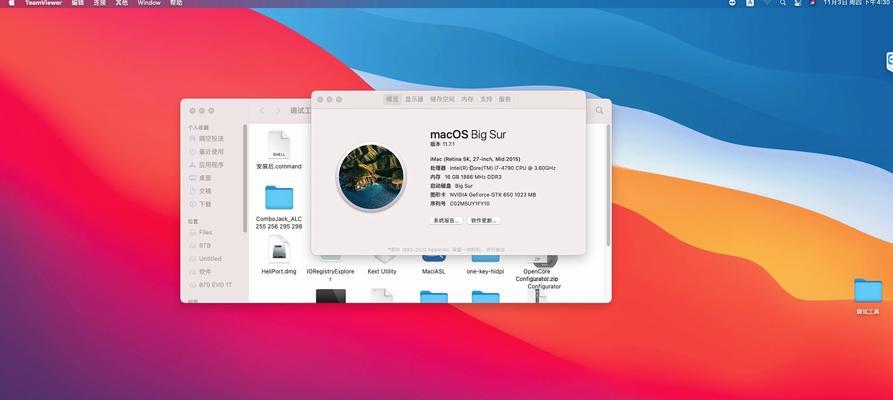Click the input method A icon
Image resolution: width=893 pixels, height=400 pixels.
[750, 3]
